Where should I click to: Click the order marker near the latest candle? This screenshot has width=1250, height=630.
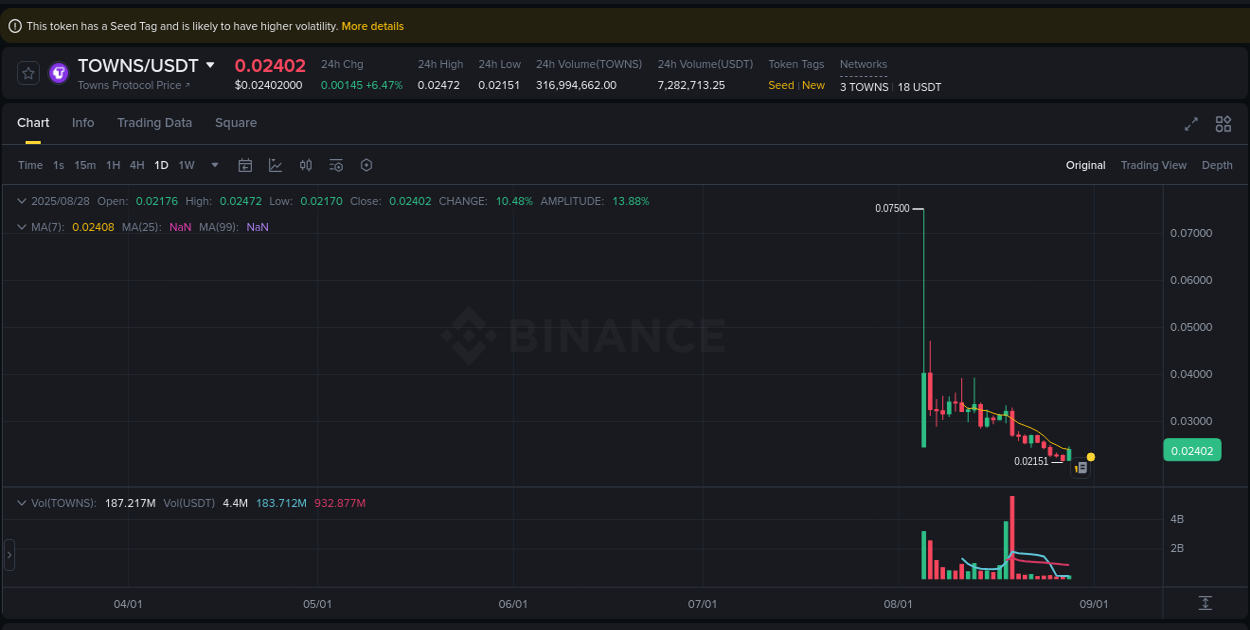(x=1080, y=467)
